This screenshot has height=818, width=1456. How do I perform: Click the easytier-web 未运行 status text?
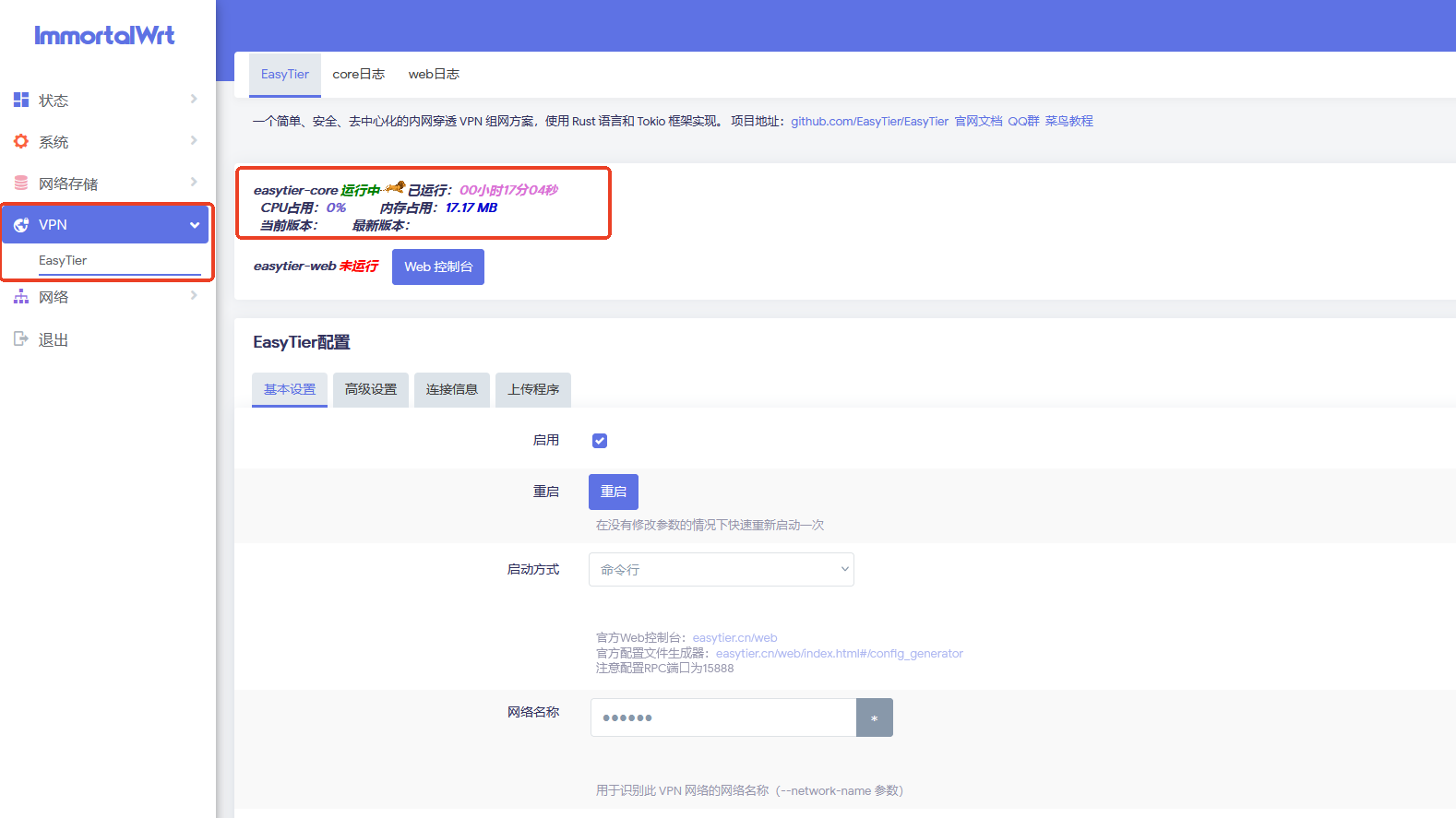click(x=316, y=266)
